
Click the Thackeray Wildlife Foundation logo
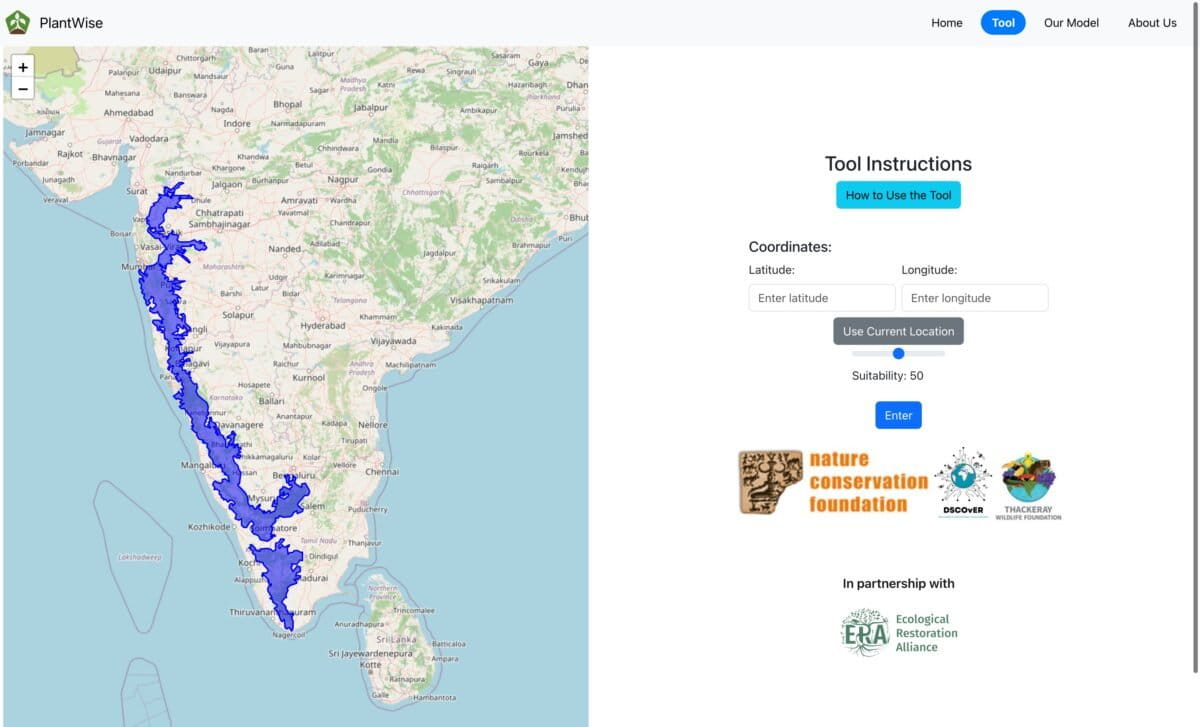pos(1028,486)
